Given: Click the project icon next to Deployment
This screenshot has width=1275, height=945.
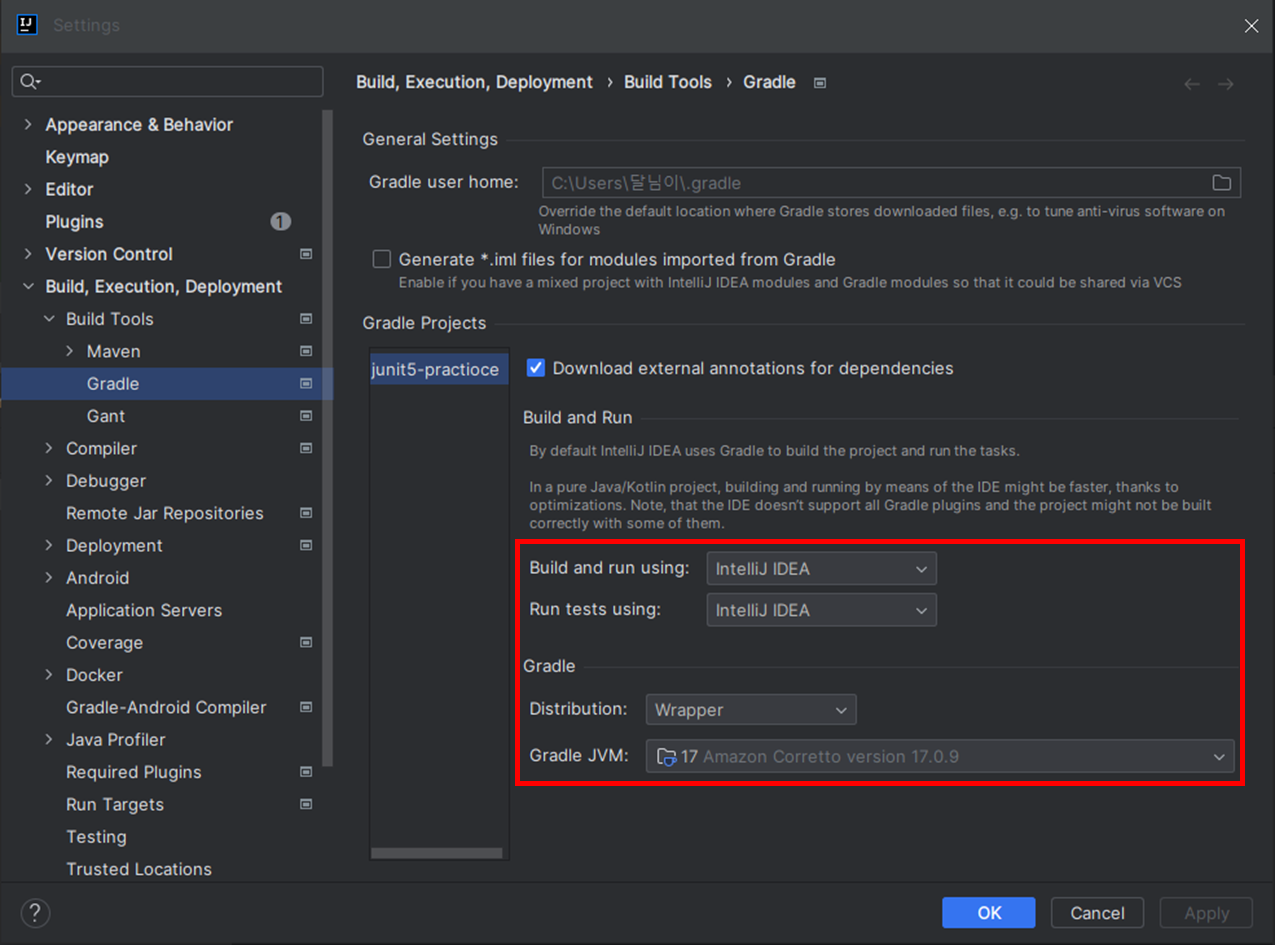Looking at the screenshot, I should [306, 545].
